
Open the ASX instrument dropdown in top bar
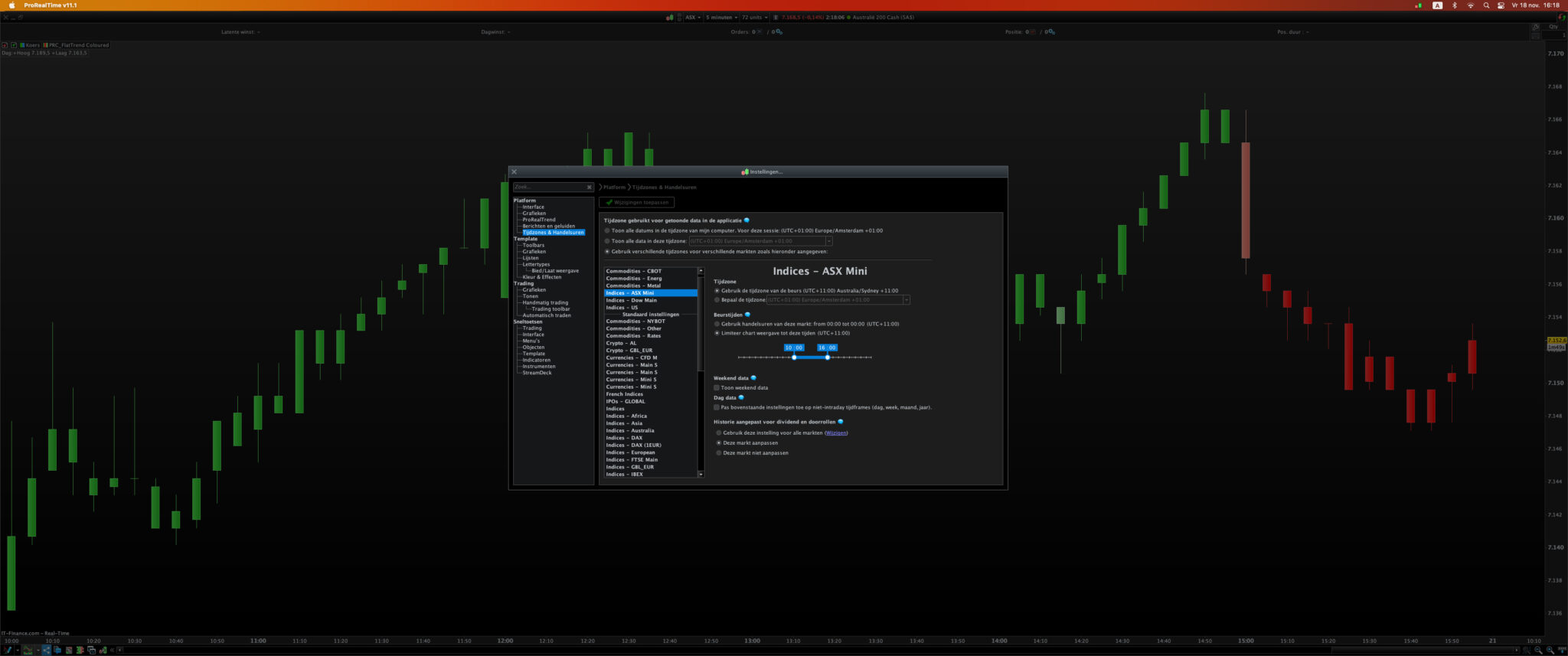(x=693, y=18)
